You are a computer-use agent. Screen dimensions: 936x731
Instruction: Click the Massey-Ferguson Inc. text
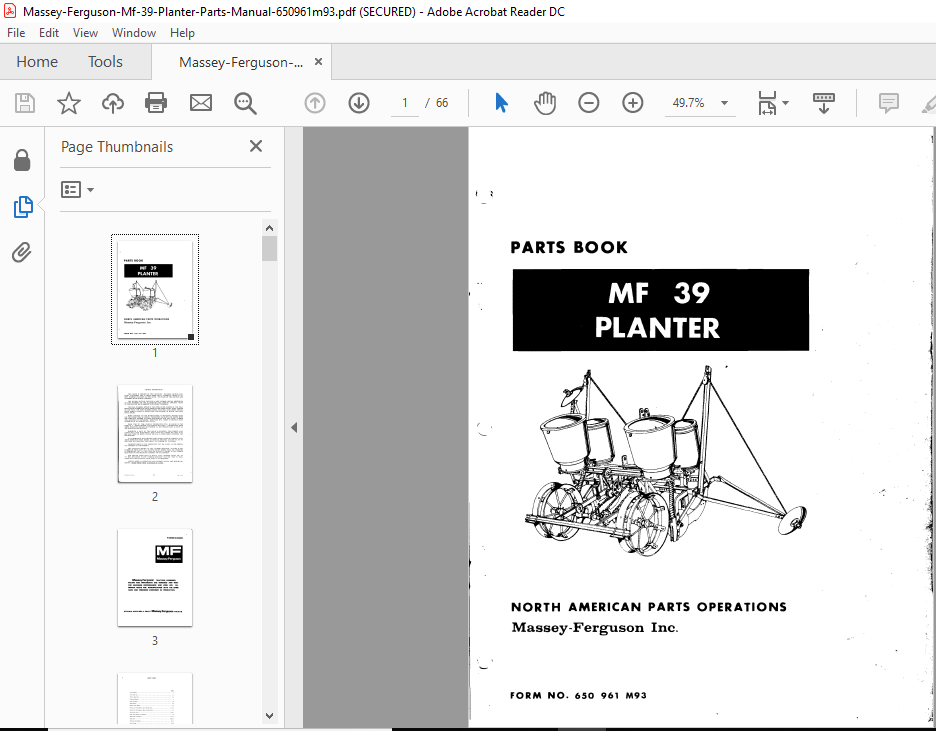(595, 628)
